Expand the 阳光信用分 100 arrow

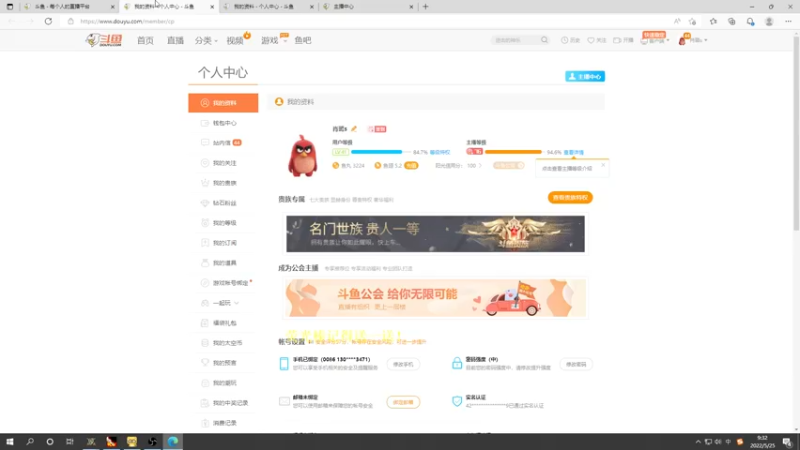pyautogui.click(x=480, y=166)
